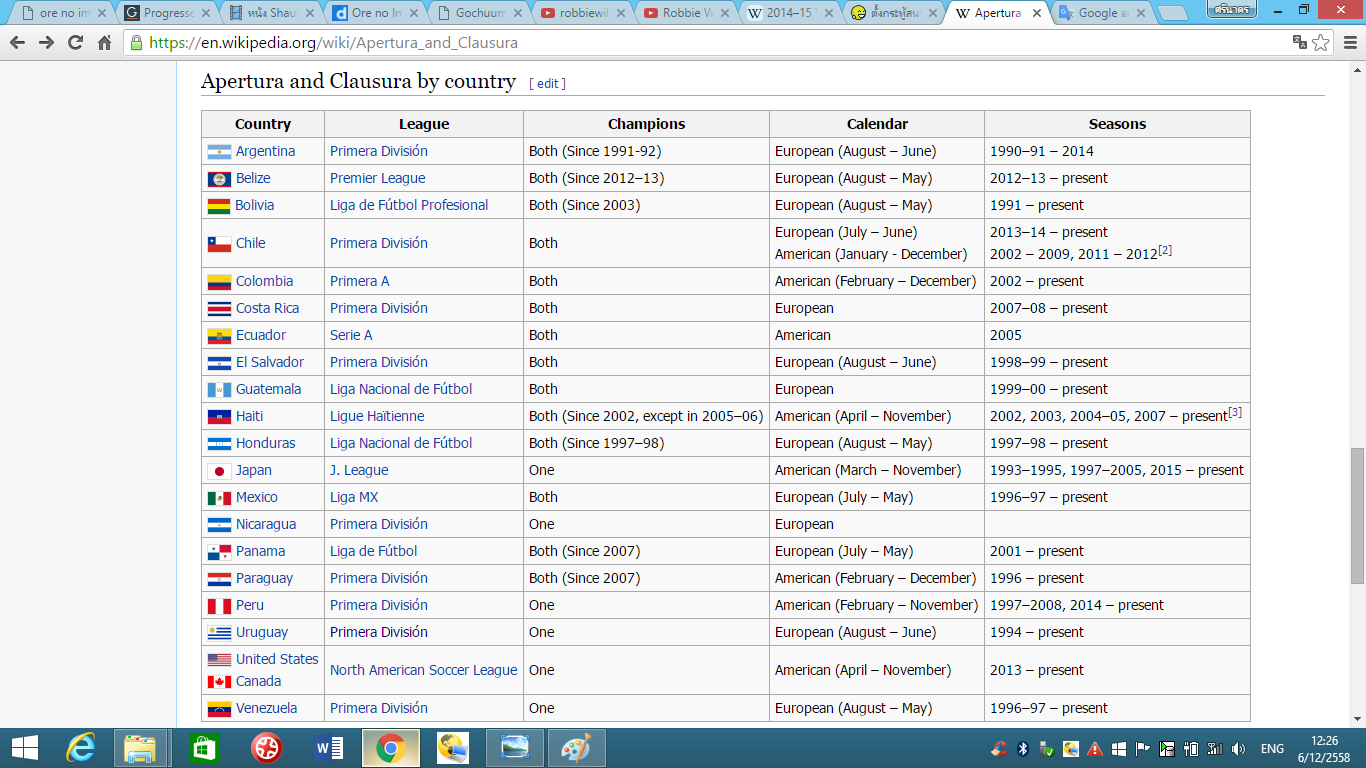Screen dimensions: 1366x768
Task: Click the translate icon in address bar
Action: [x=1300, y=43]
